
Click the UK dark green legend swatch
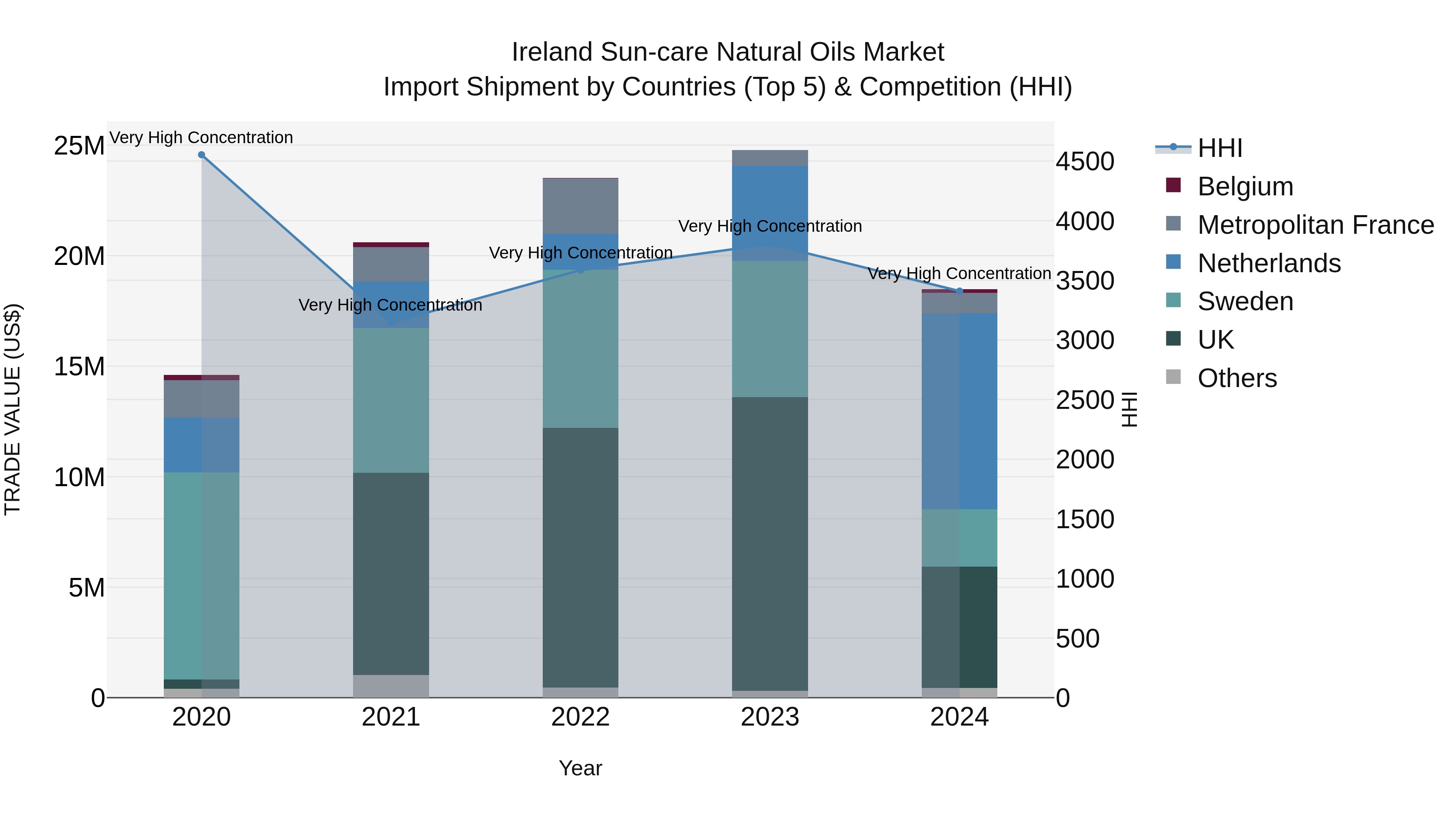tap(1173, 339)
